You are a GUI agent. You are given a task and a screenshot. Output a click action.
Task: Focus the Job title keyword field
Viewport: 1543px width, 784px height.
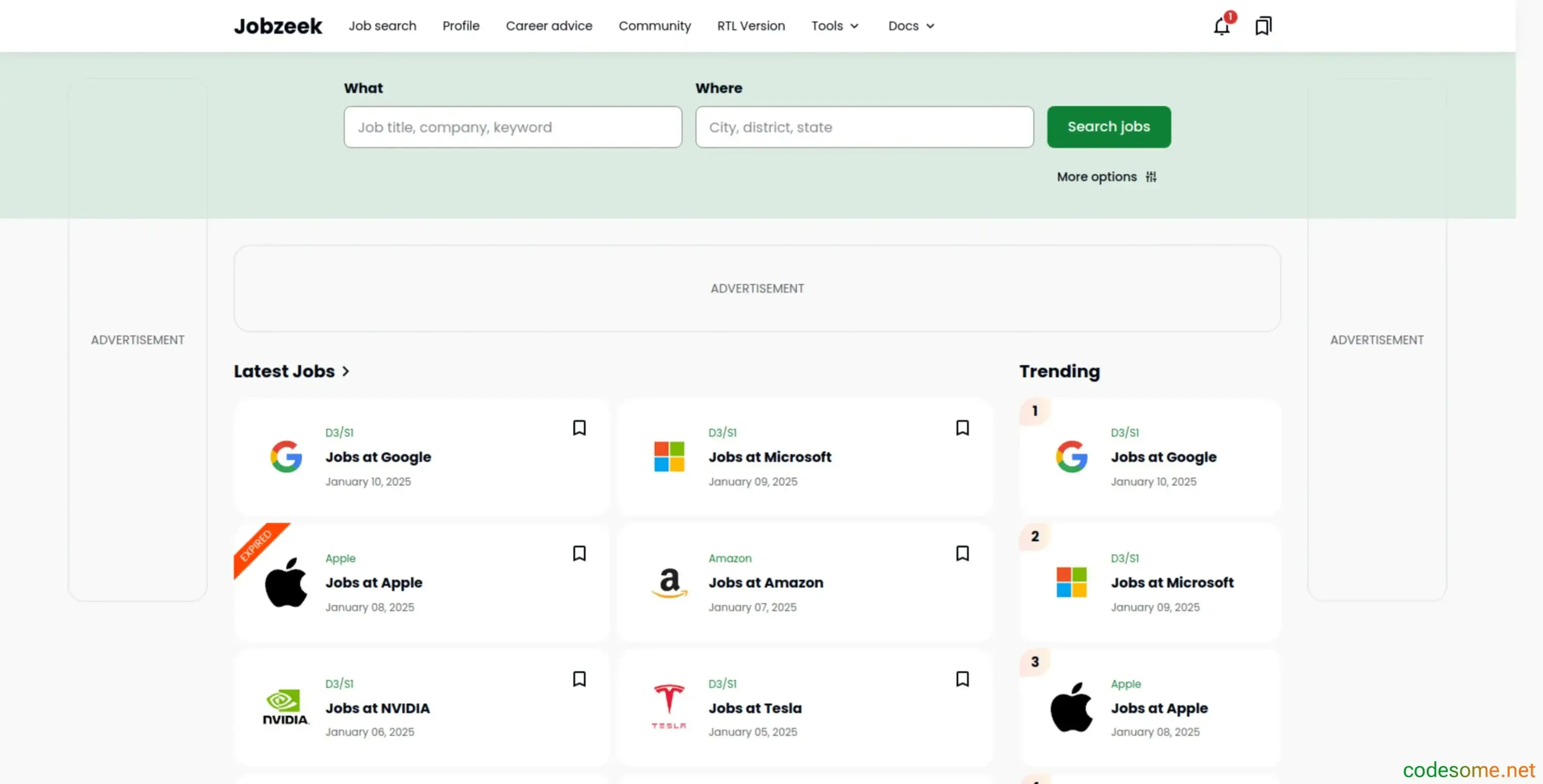click(513, 127)
